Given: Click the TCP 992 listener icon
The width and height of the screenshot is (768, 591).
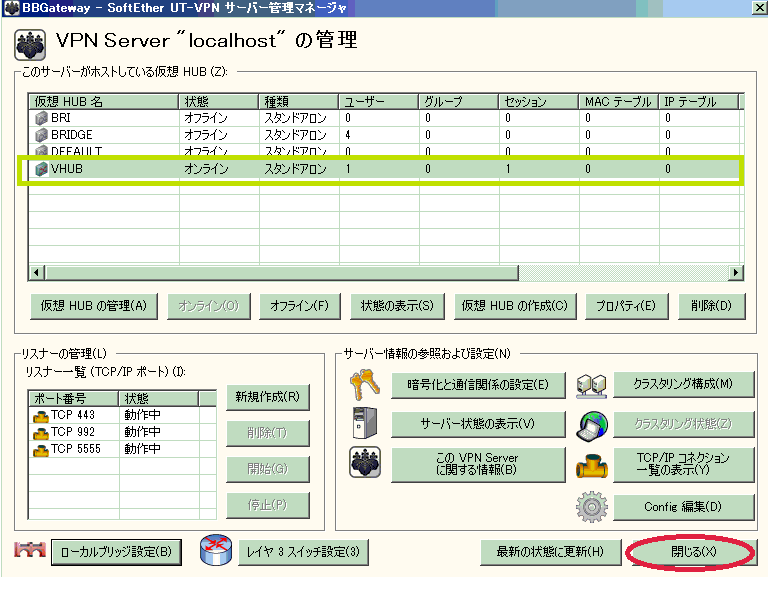Looking at the screenshot, I should coord(41,433).
